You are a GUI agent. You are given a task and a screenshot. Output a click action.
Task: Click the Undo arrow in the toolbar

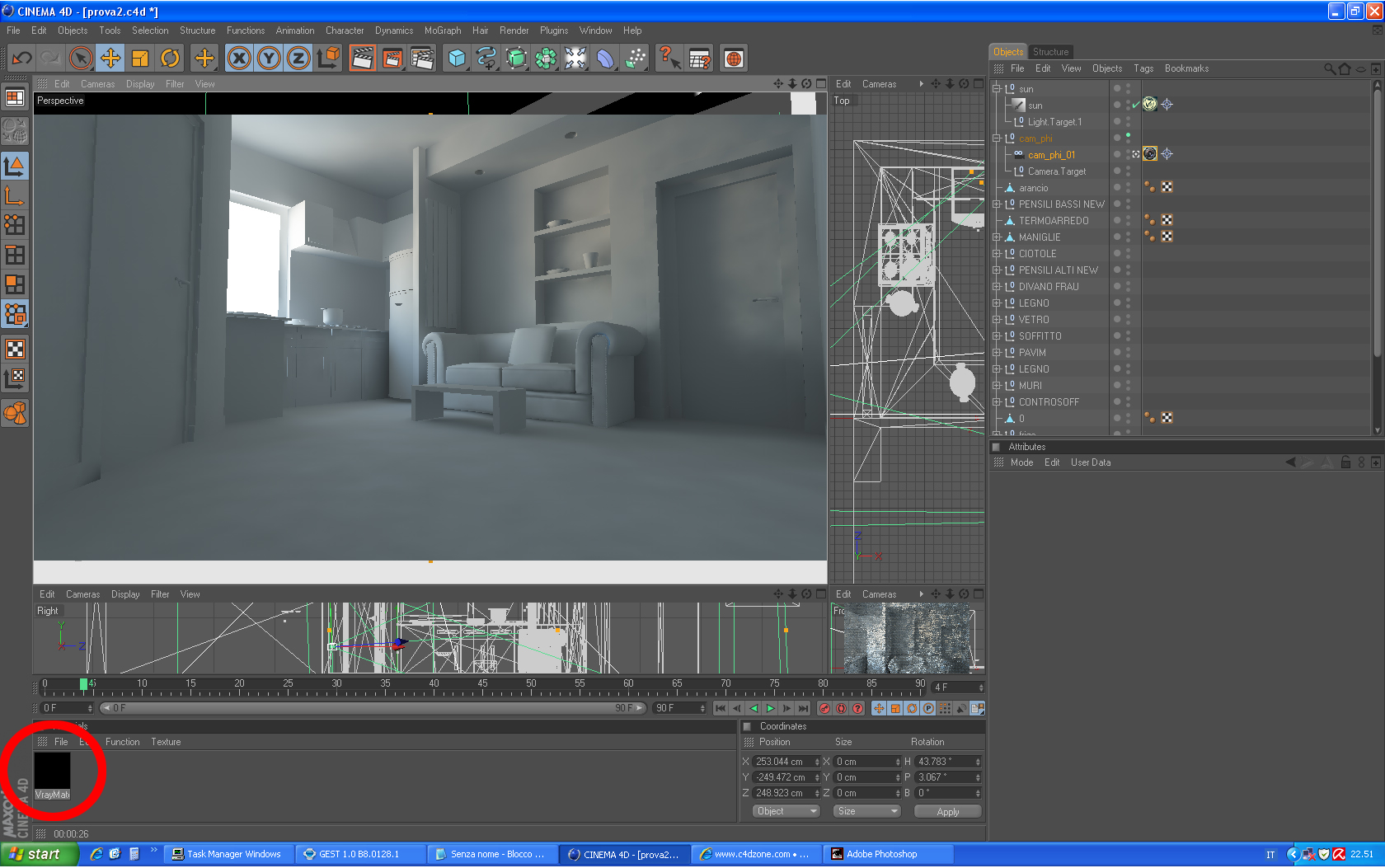pyautogui.click(x=22, y=58)
